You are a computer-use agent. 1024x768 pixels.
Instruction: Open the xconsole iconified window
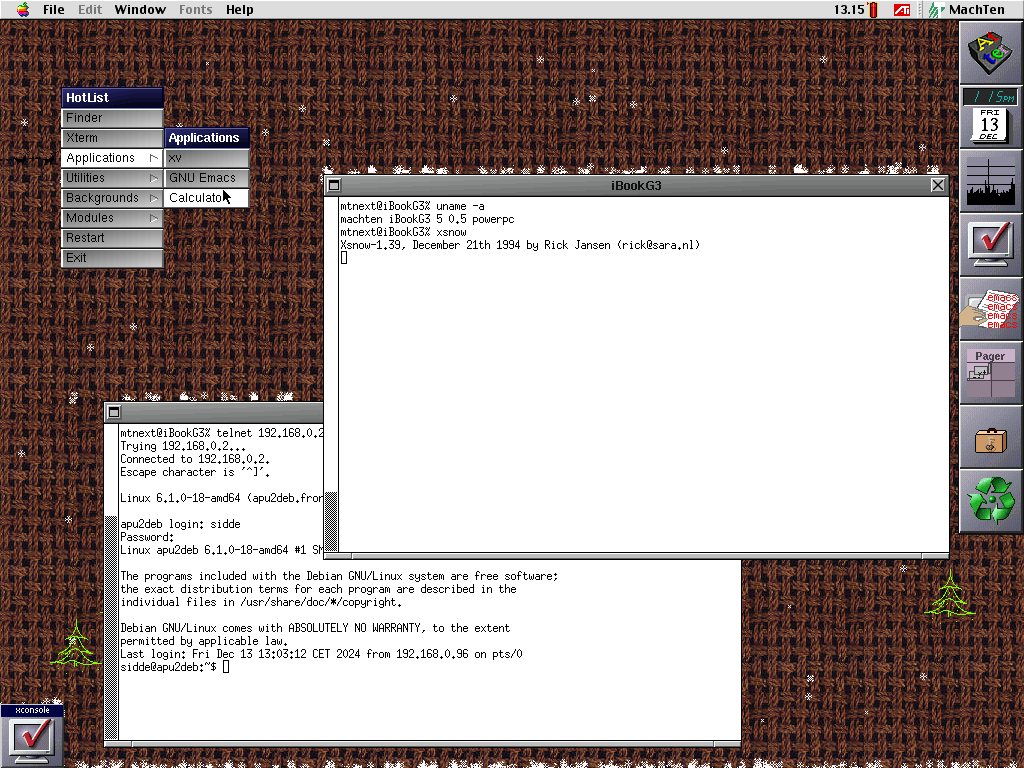coord(31,735)
